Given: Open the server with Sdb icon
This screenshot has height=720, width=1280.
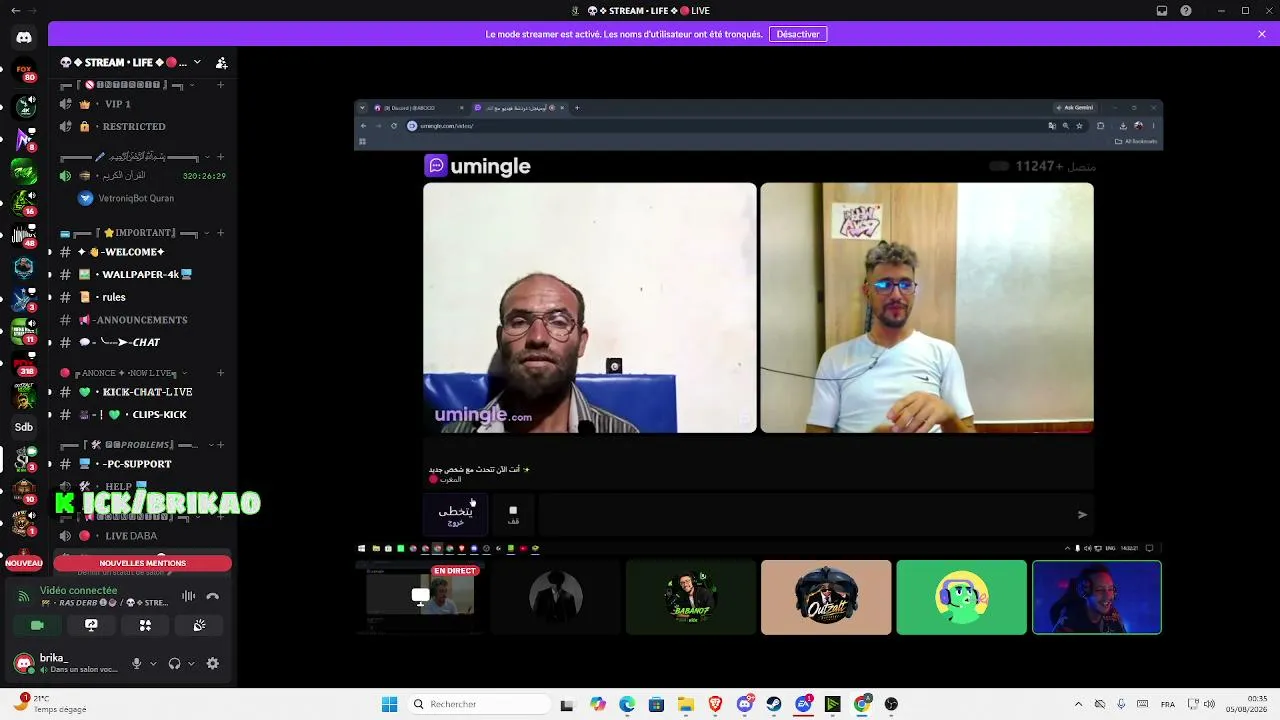Looking at the screenshot, I should point(24,427).
